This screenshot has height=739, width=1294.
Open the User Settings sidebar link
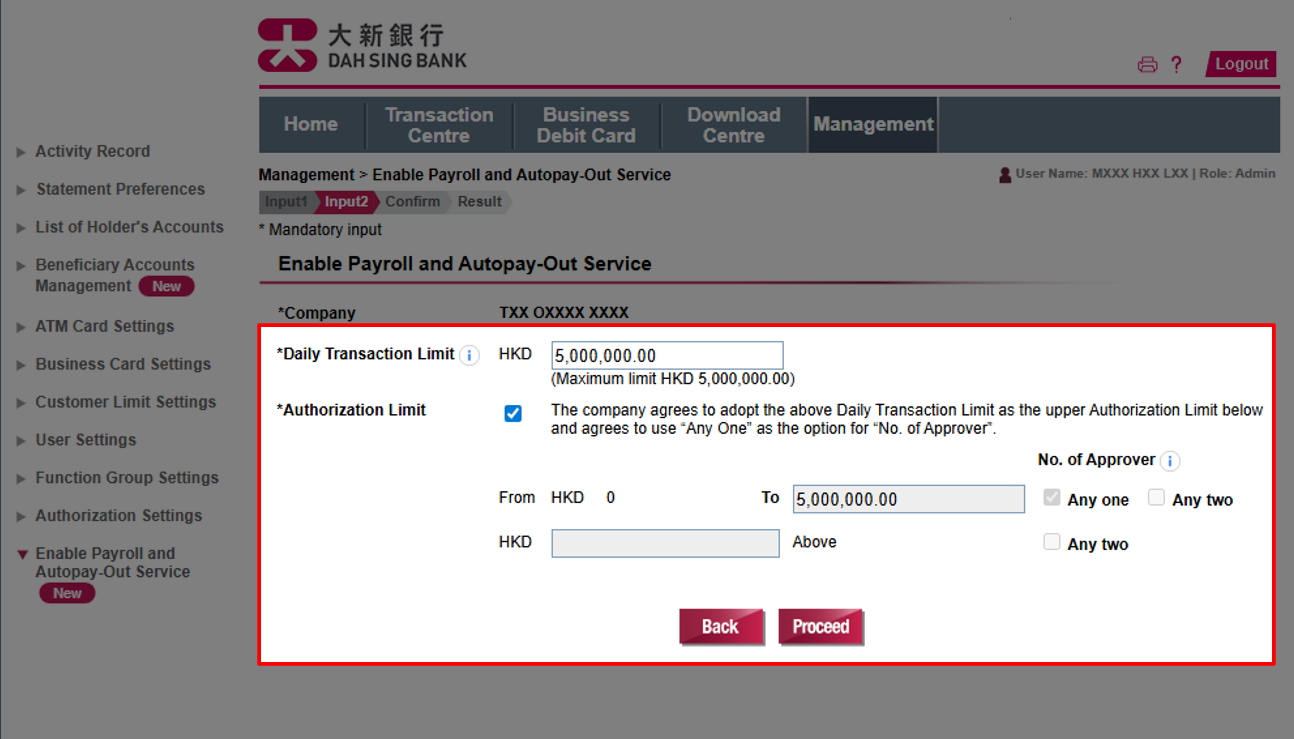pos(86,440)
